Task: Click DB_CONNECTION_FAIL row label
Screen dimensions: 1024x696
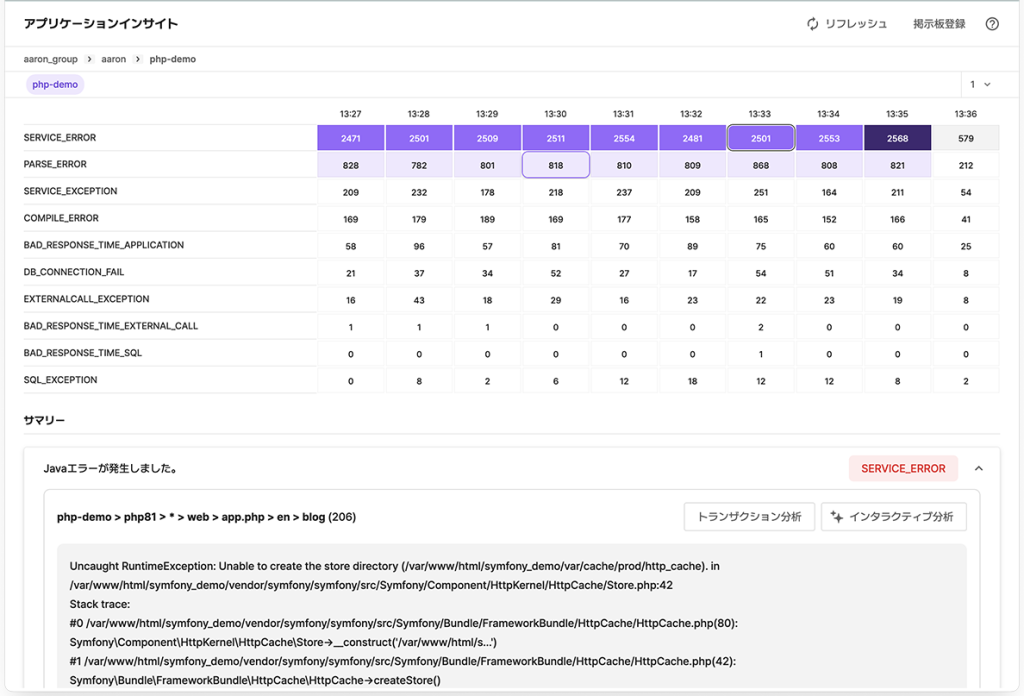Action: (74, 272)
